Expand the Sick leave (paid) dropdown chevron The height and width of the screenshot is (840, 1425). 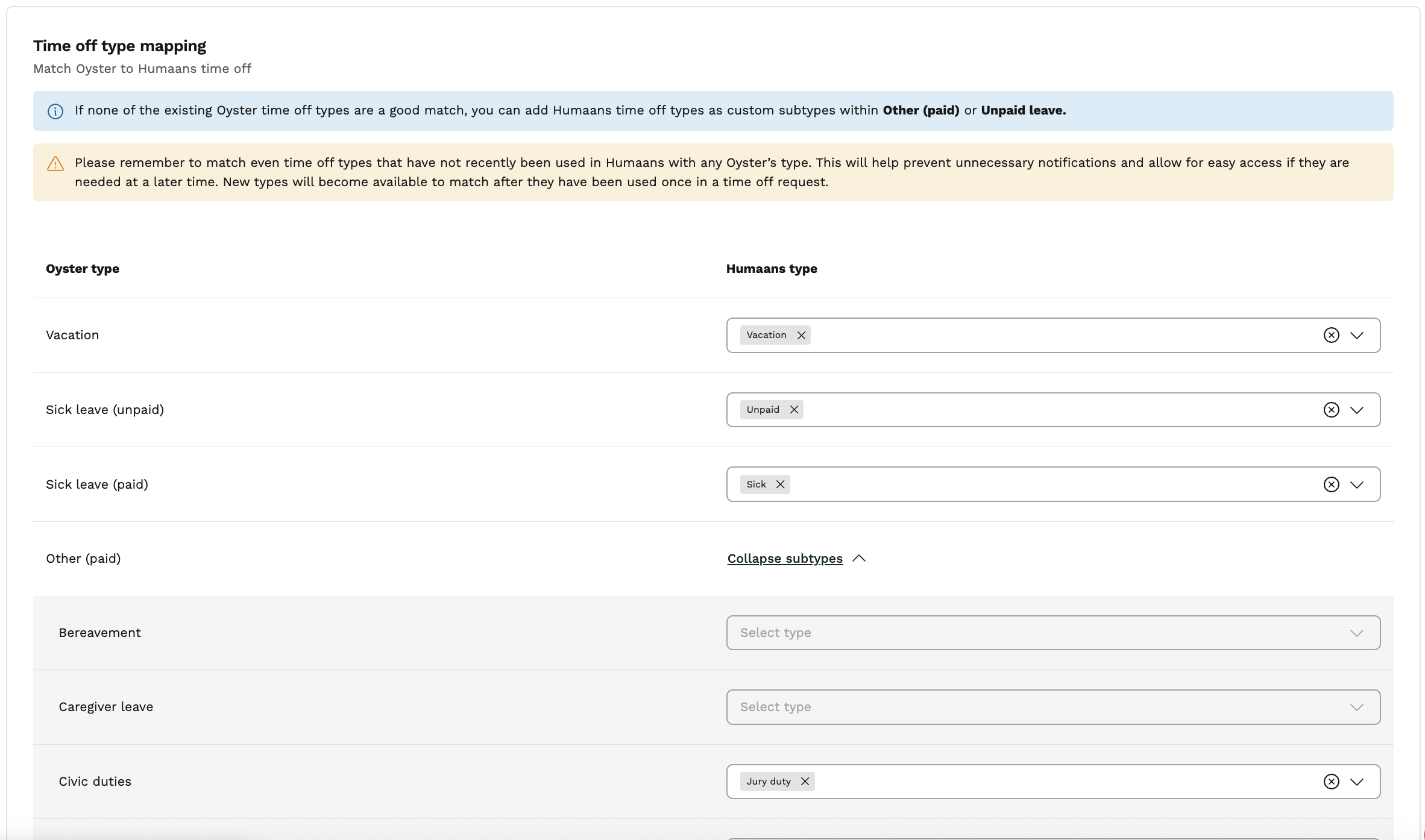tap(1357, 485)
